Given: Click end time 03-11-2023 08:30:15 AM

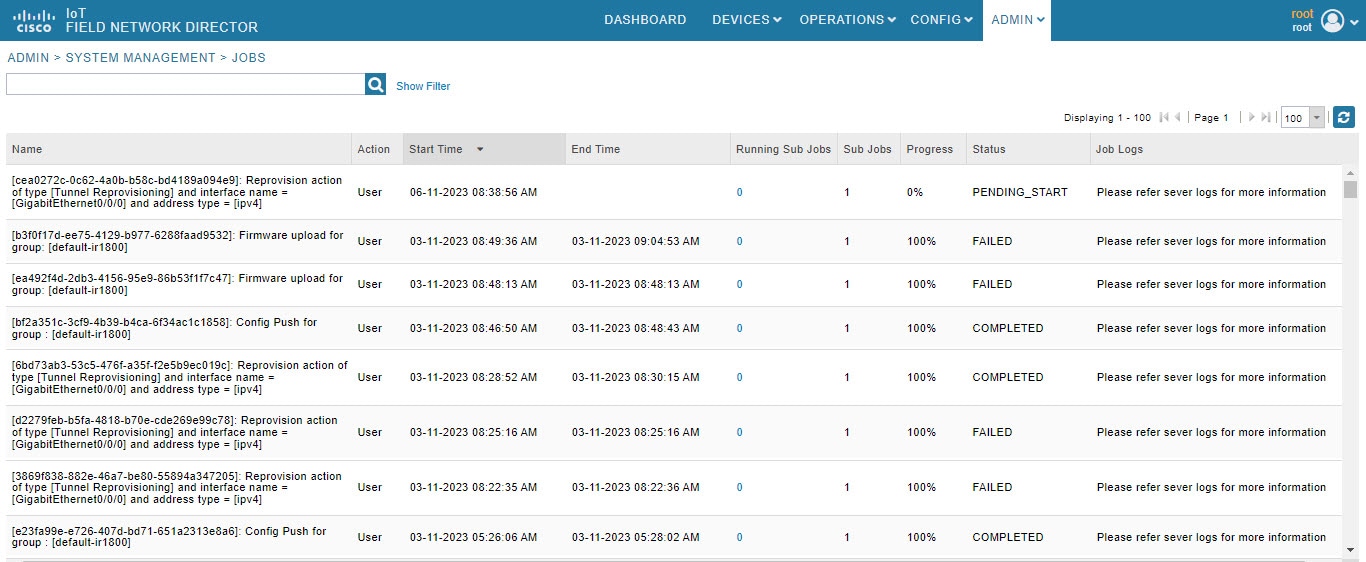Looking at the screenshot, I should 636,377.
